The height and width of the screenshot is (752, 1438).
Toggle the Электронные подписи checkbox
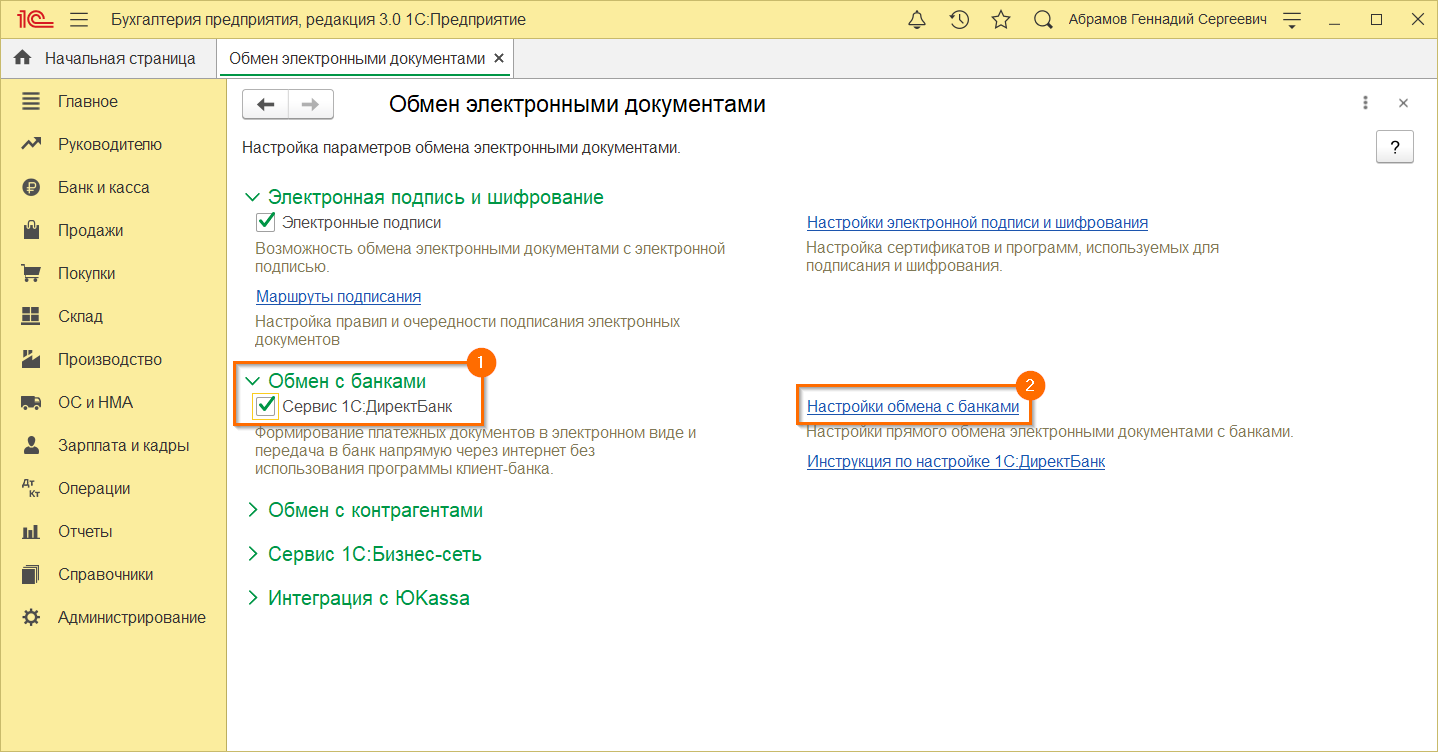pyautogui.click(x=266, y=222)
